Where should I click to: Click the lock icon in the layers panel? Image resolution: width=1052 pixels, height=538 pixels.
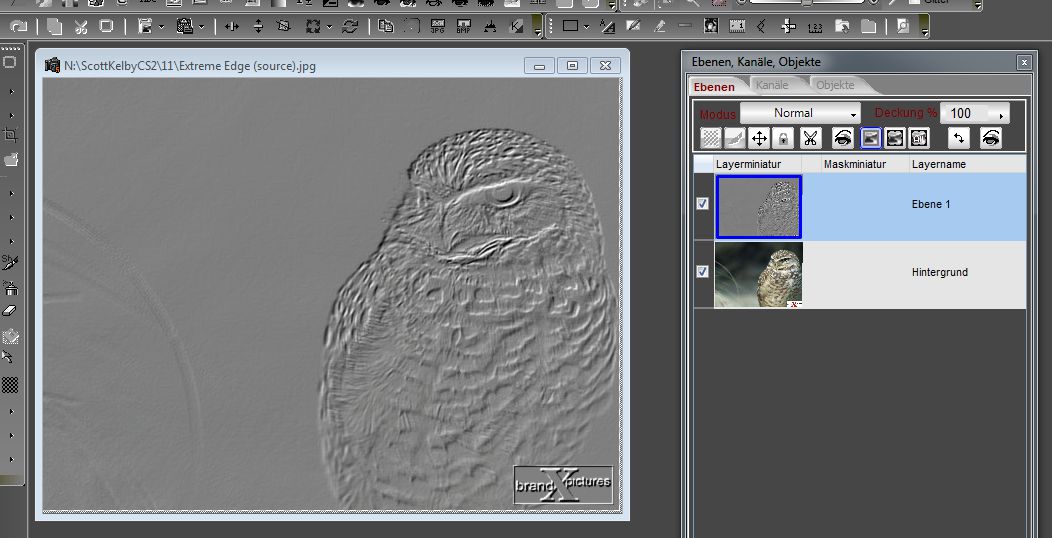[783, 139]
